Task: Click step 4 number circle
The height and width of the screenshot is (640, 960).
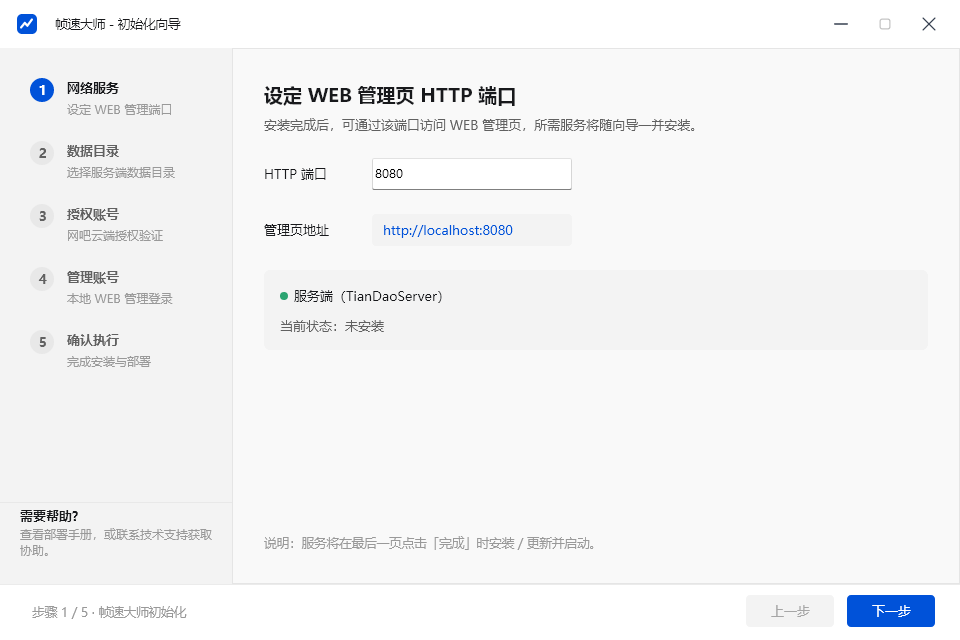Action: 42,279
